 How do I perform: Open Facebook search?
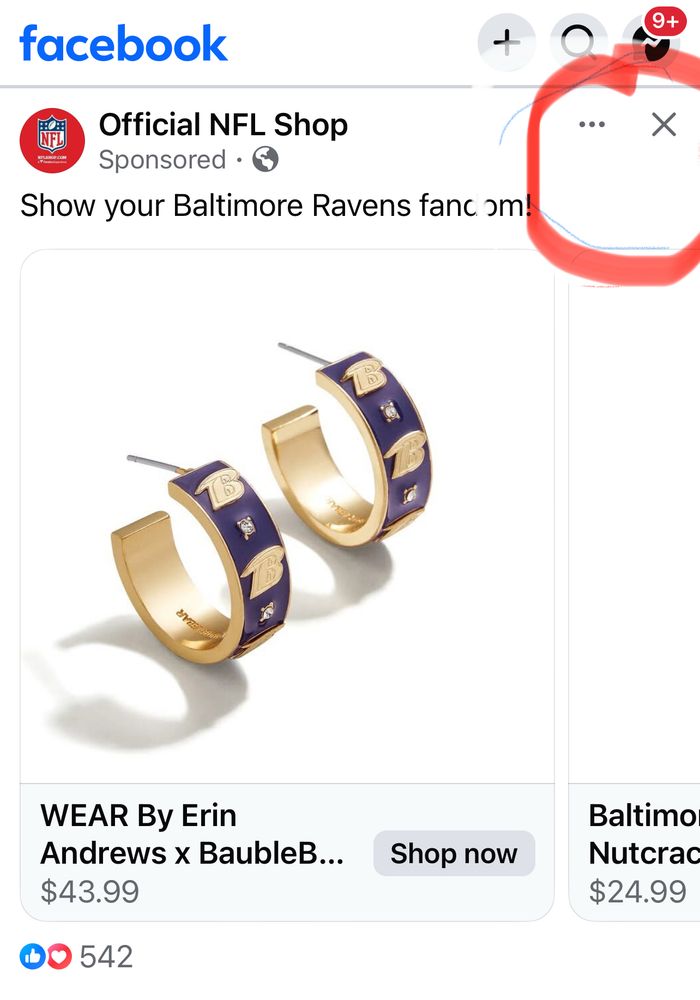(x=578, y=43)
